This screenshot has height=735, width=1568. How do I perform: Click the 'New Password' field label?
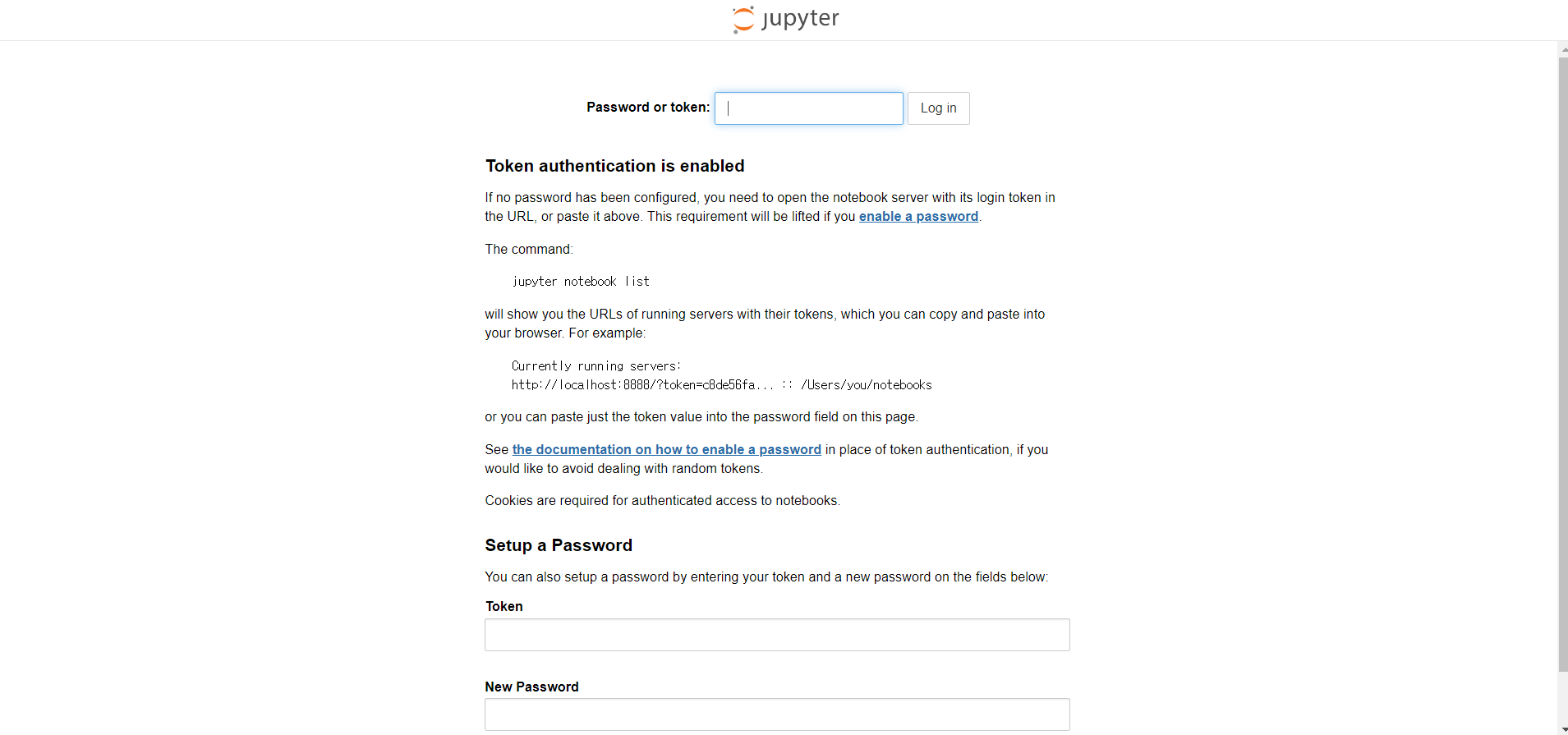tap(531, 687)
